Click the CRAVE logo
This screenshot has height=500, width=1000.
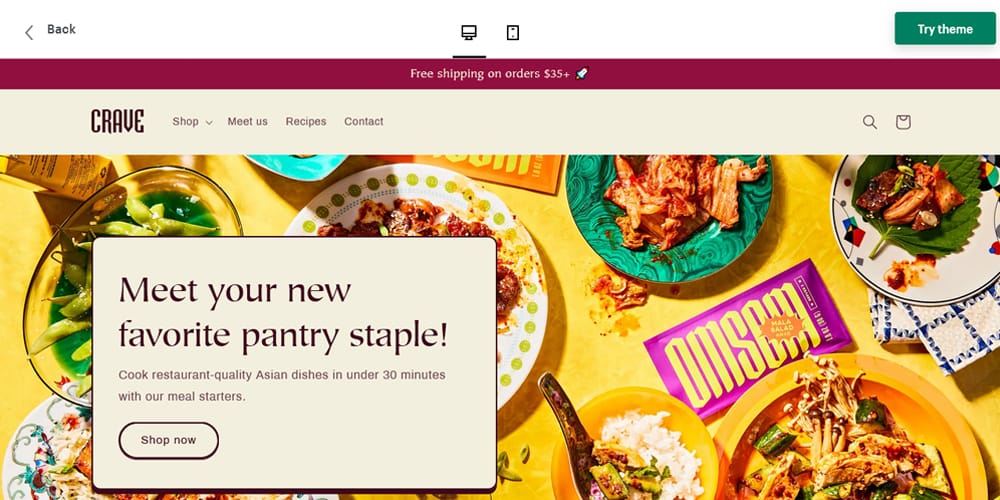pyautogui.click(x=117, y=121)
